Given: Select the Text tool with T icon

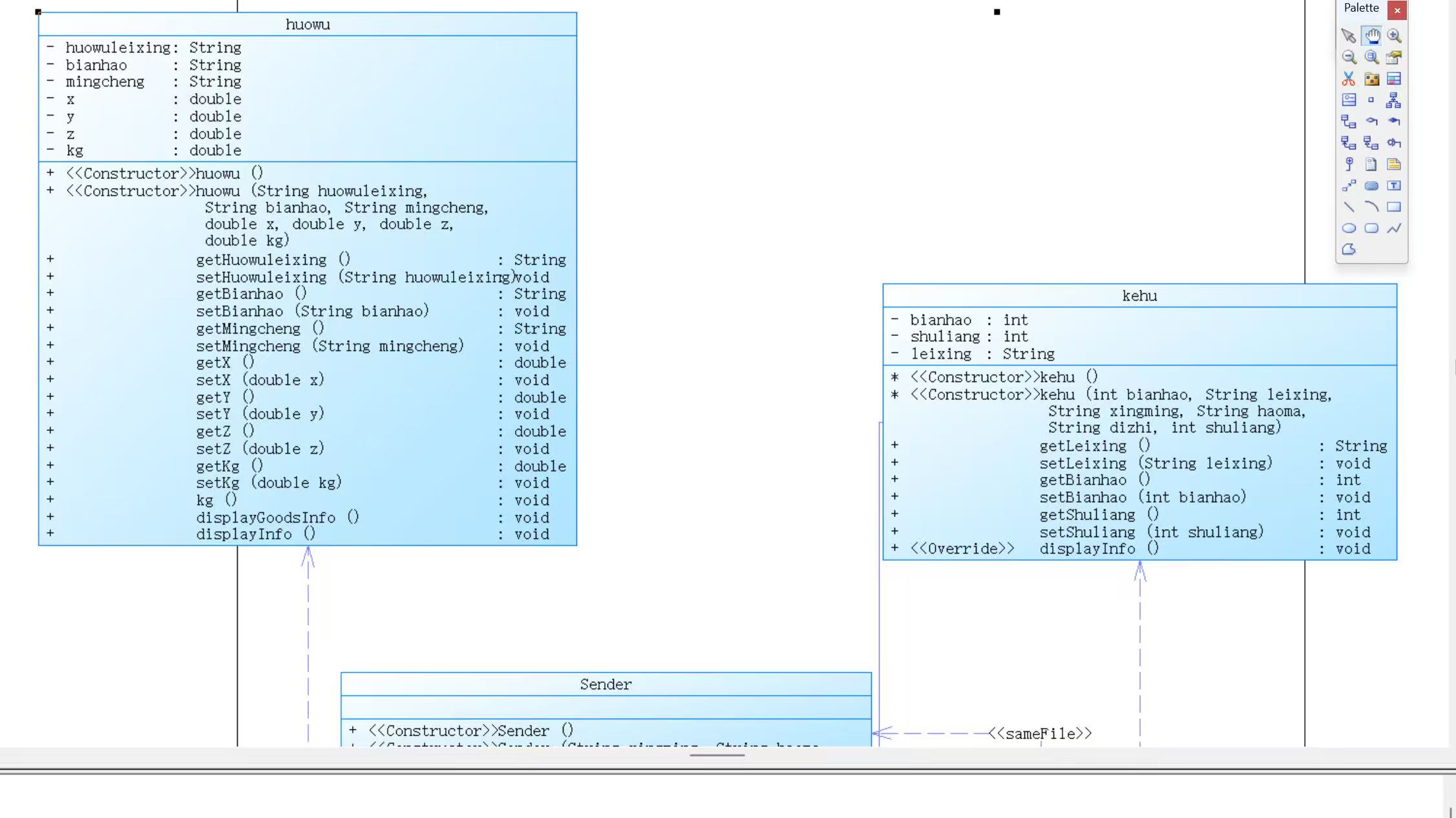Looking at the screenshot, I should point(1394,186).
